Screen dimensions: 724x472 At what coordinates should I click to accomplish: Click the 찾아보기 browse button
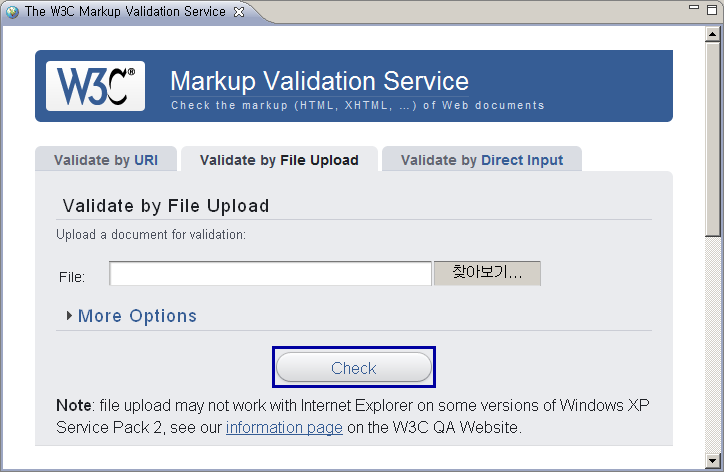tap(487, 273)
